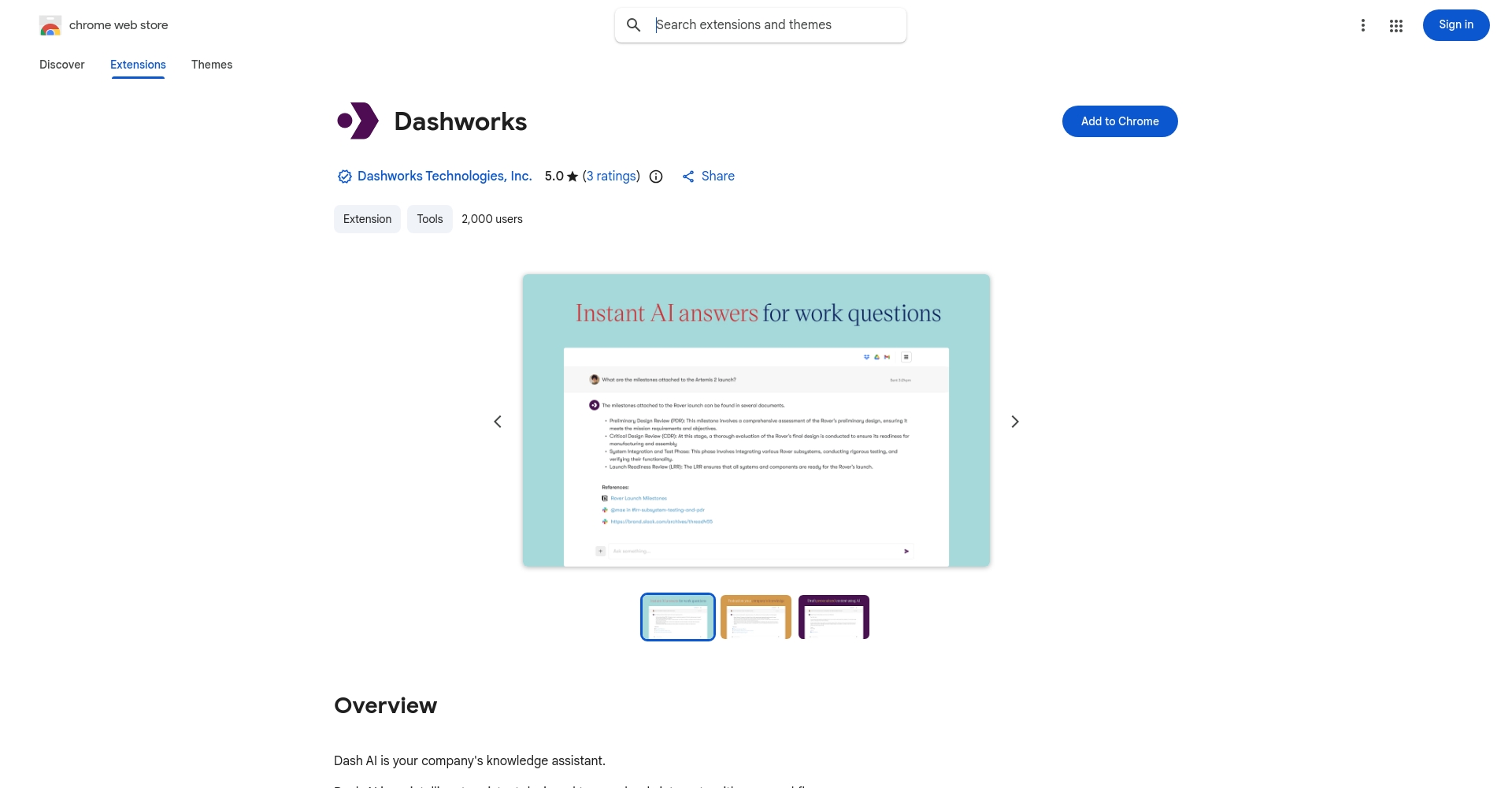This screenshot has height=788, width=1512.
Task: Click the verified publisher badge icon
Action: pyautogui.click(x=344, y=176)
